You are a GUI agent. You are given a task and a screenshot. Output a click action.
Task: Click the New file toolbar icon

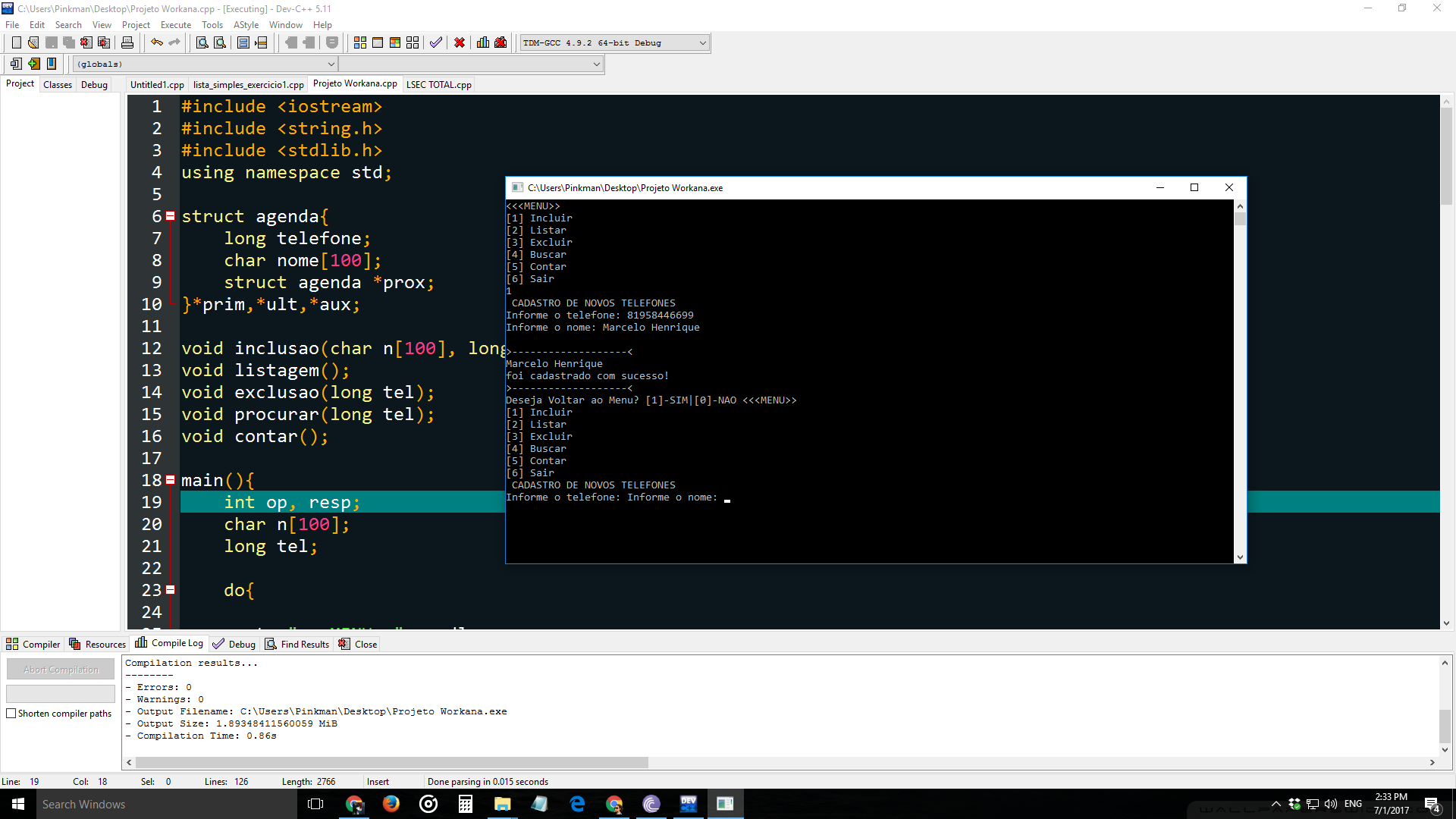[x=16, y=42]
